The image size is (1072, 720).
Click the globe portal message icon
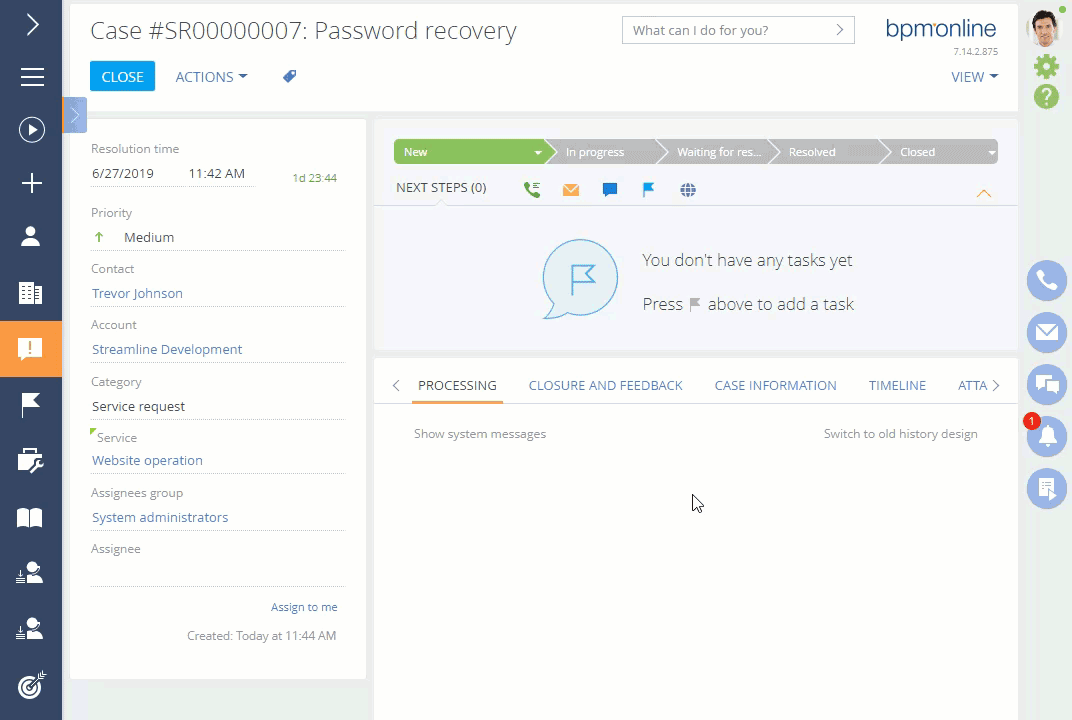tap(688, 190)
